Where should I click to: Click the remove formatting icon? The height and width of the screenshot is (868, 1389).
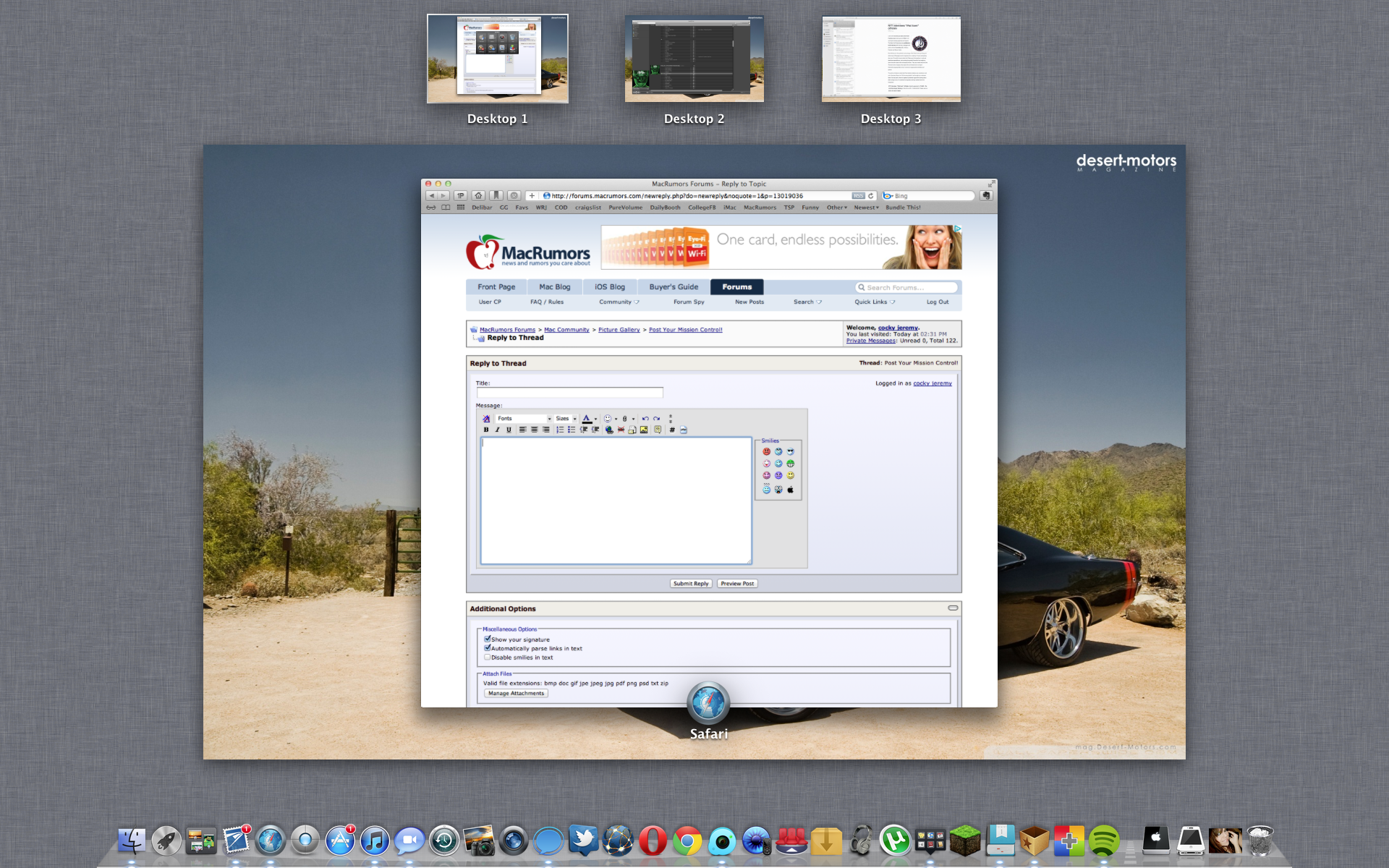click(x=486, y=419)
